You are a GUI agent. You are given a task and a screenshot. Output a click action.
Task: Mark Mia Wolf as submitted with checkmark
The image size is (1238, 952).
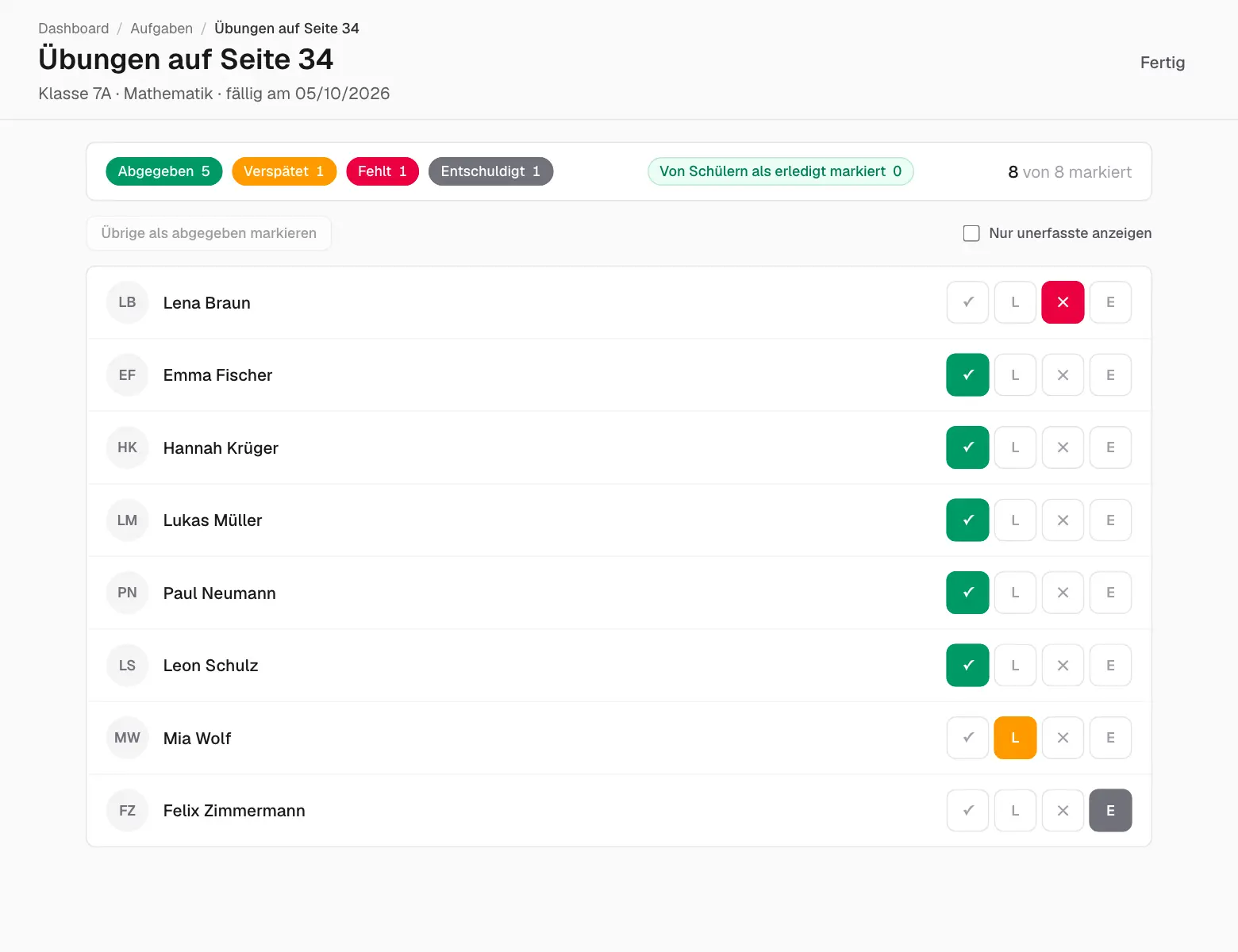point(967,738)
